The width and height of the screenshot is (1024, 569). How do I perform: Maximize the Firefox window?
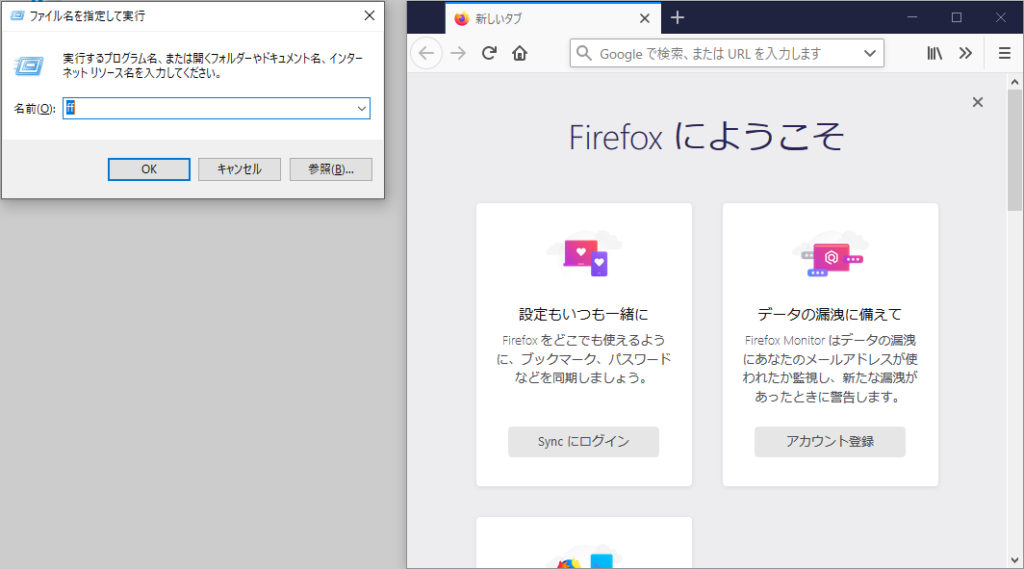click(x=957, y=18)
